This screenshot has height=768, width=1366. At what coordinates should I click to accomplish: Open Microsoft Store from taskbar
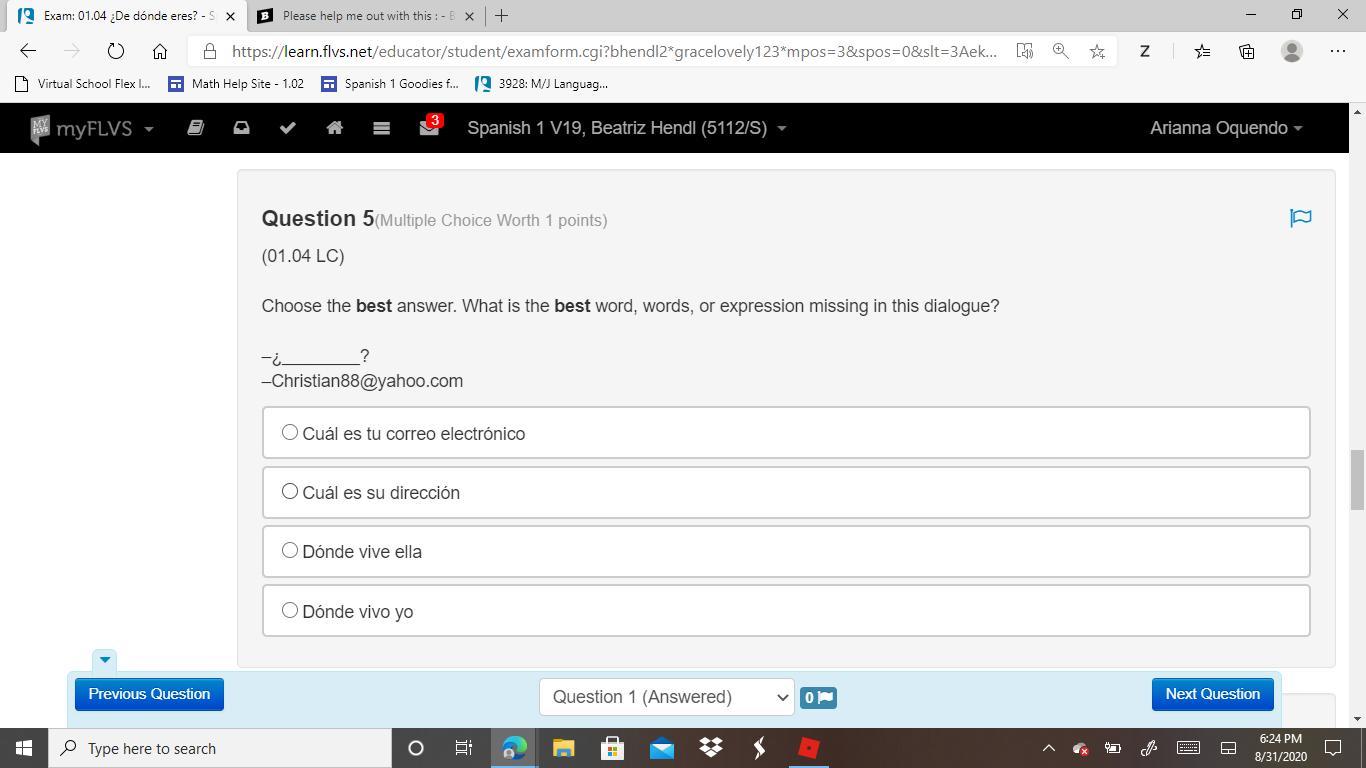[612, 748]
